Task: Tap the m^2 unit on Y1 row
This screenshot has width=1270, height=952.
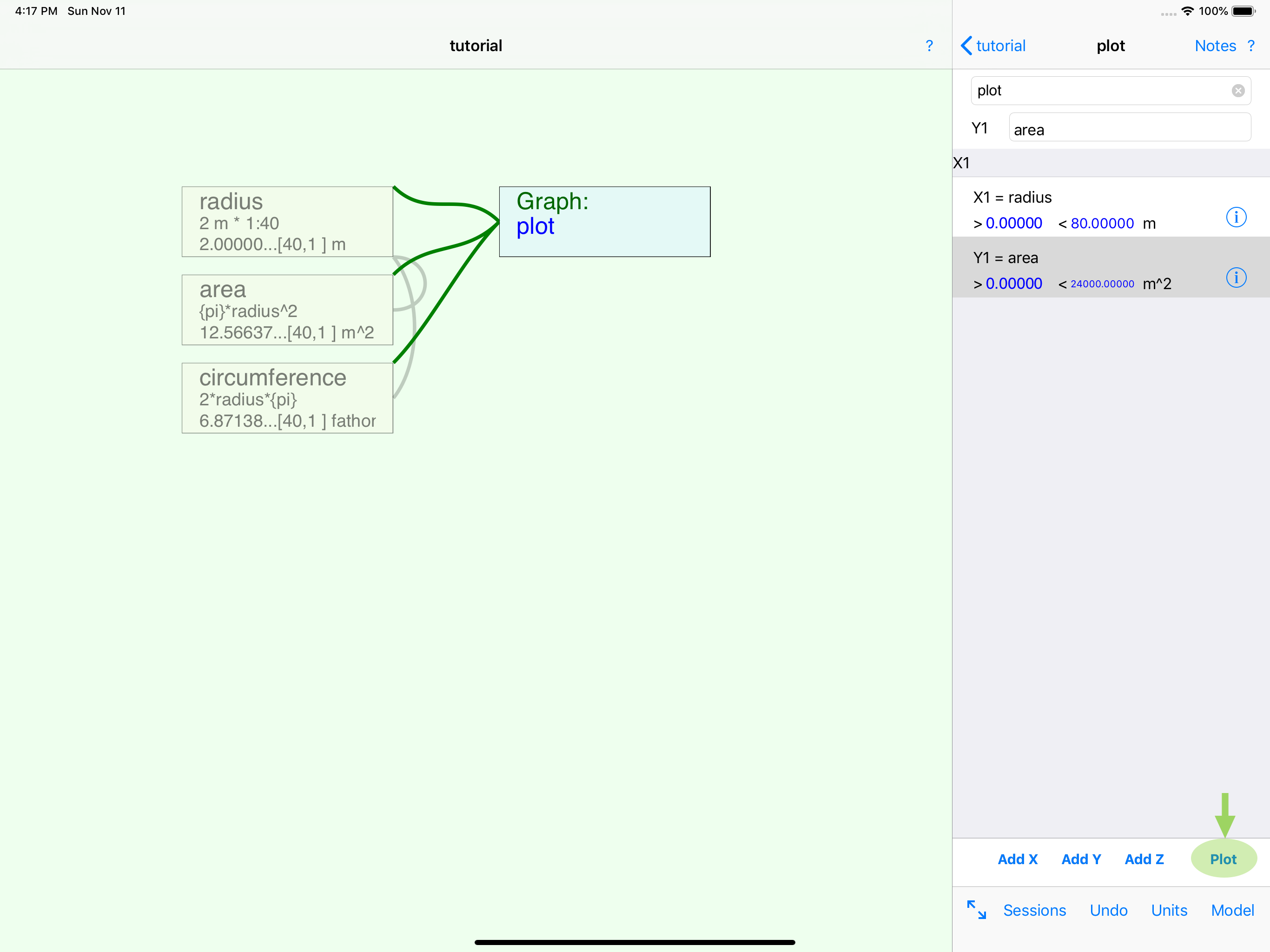Action: (1156, 284)
